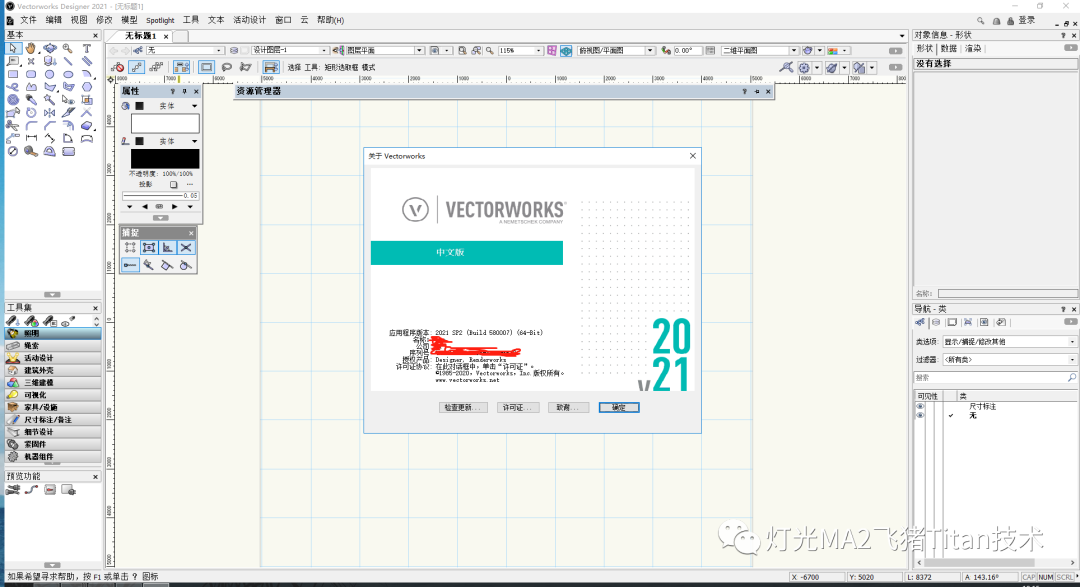Toggle Snap to Distance in Snapping palette
The image size is (1080, 587).
click(130, 265)
